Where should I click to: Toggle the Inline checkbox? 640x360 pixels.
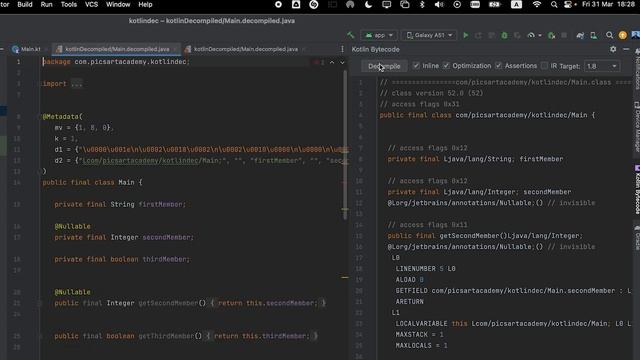click(416, 66)
